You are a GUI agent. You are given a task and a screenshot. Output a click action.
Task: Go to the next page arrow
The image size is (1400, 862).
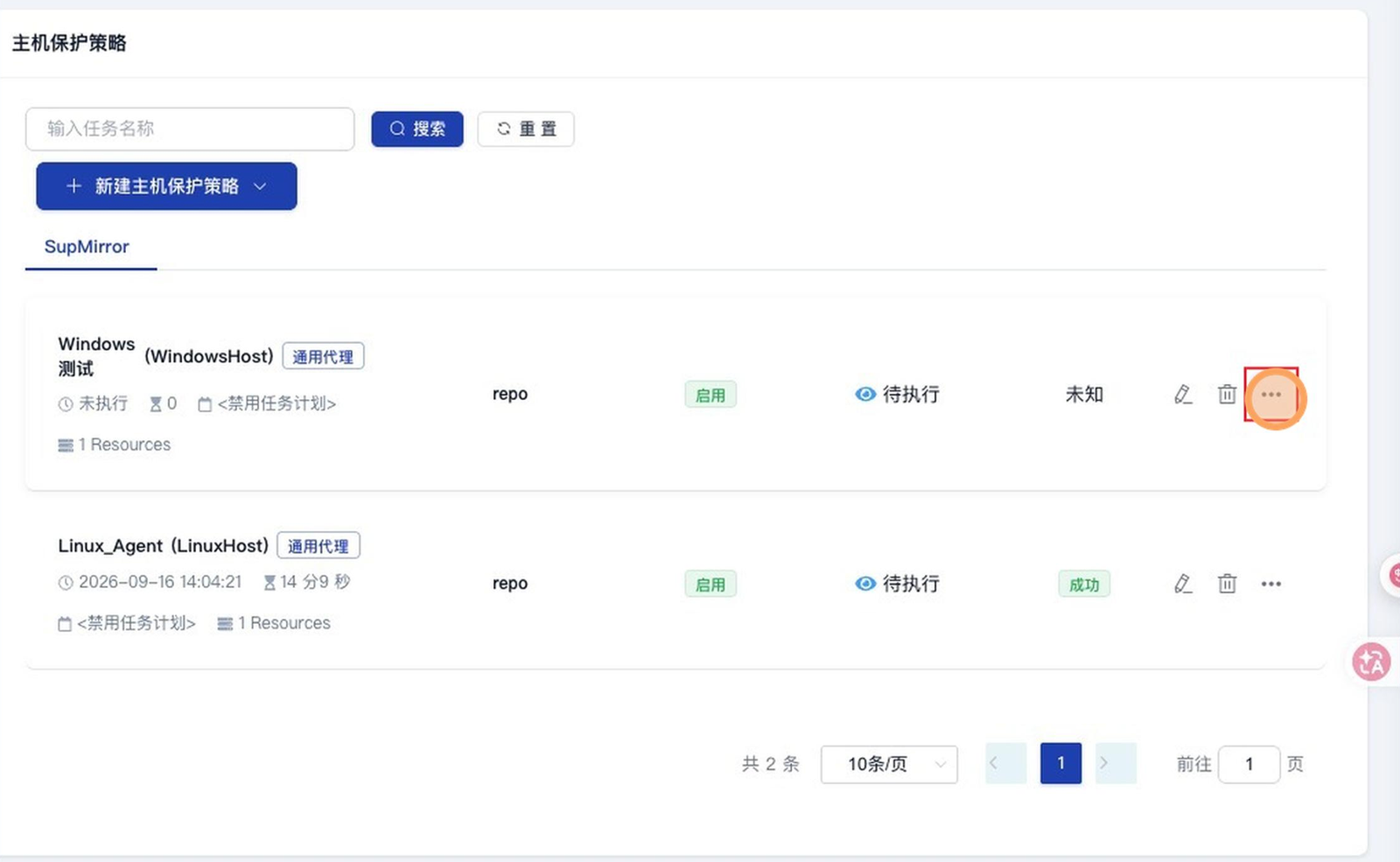(x=1116, y=764)
